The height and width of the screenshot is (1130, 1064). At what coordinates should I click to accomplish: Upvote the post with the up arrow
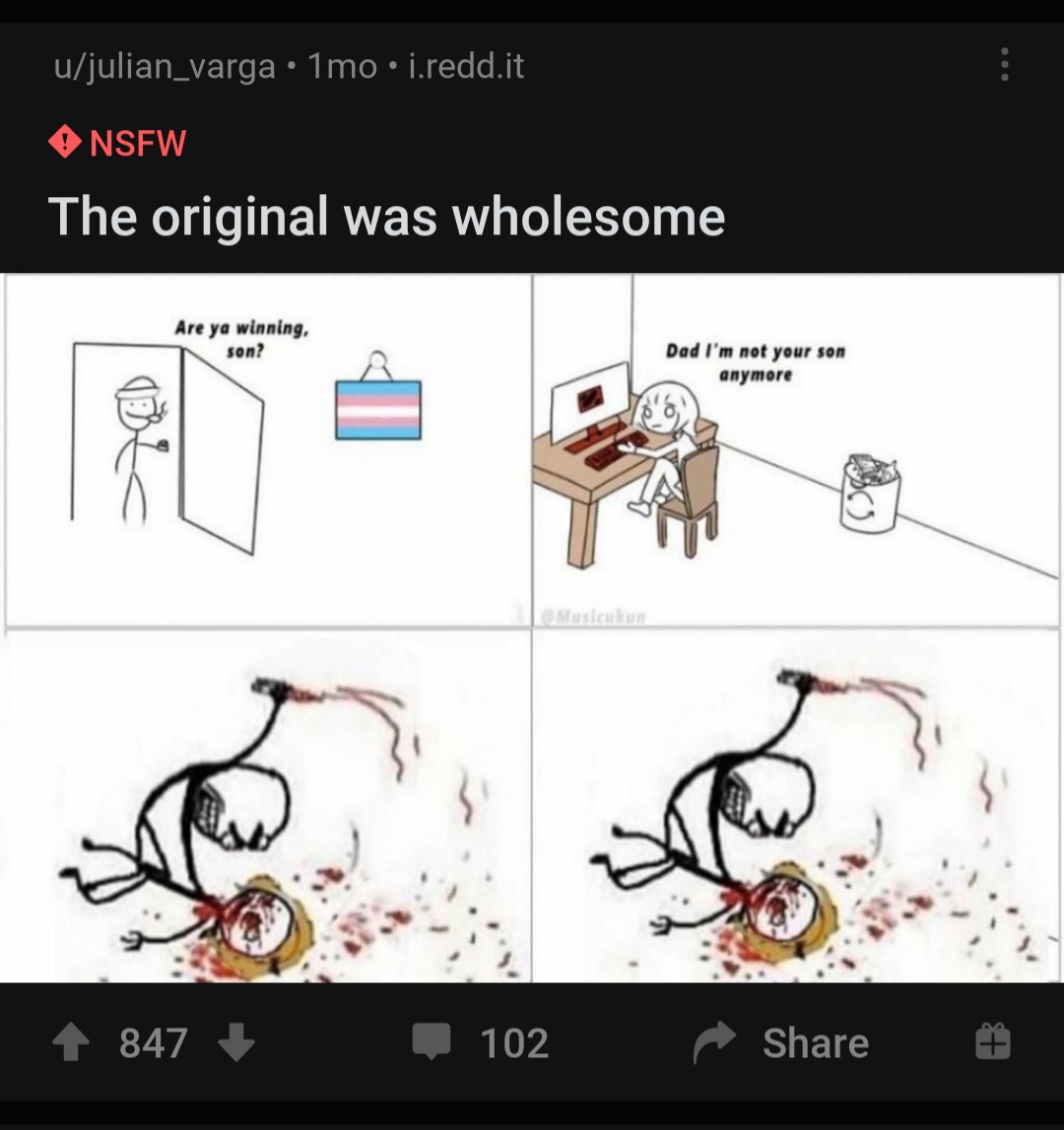(71, 1042)
